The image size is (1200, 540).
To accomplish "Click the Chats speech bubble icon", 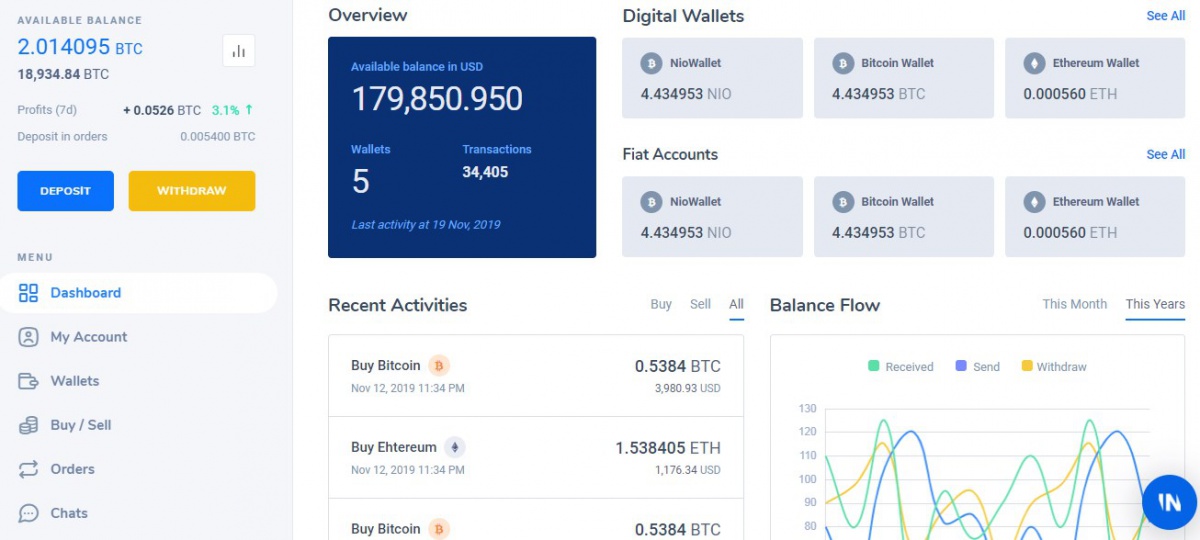I will (x=29, y=513).
